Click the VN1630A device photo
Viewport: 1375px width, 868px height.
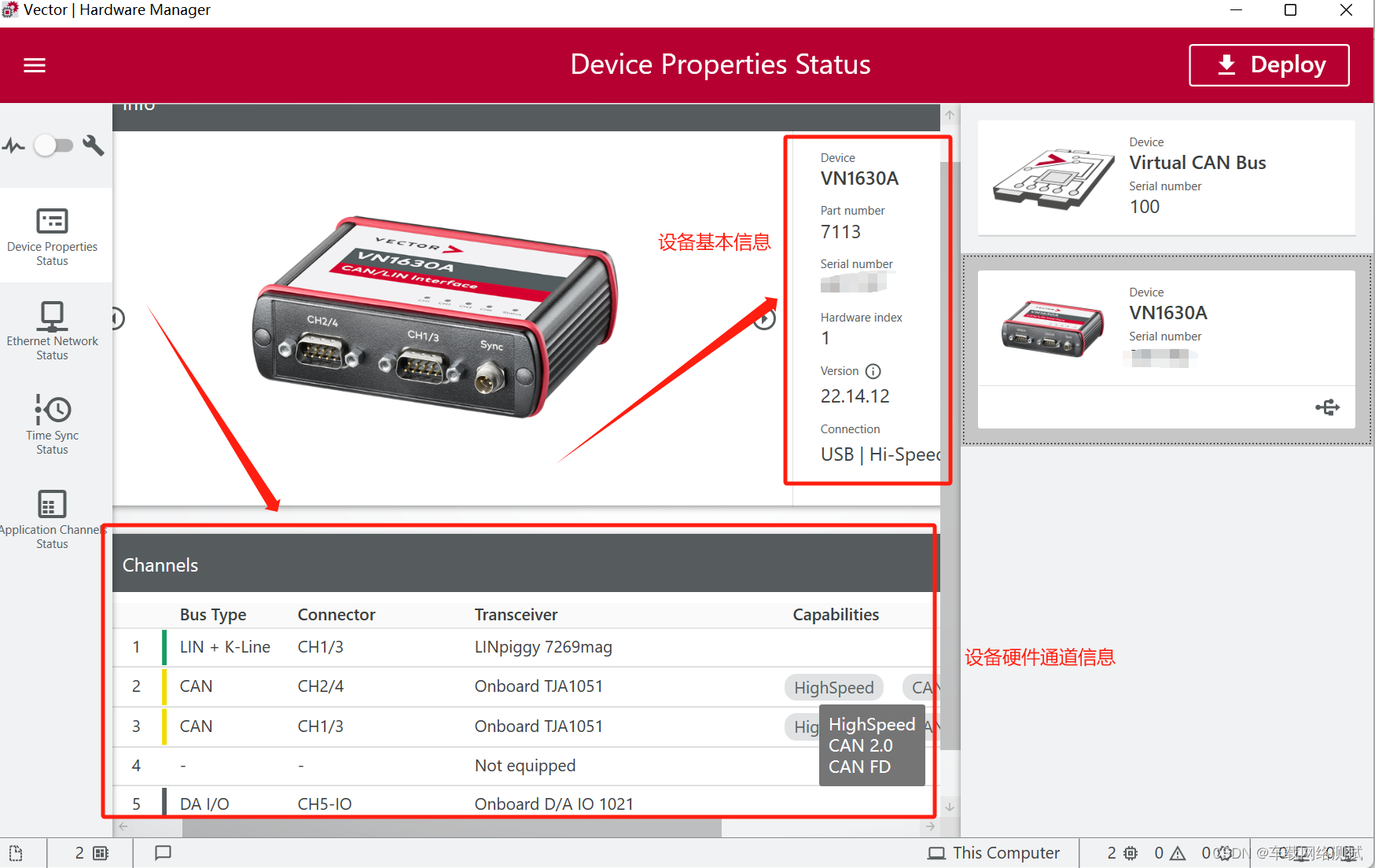click(435, 317)
